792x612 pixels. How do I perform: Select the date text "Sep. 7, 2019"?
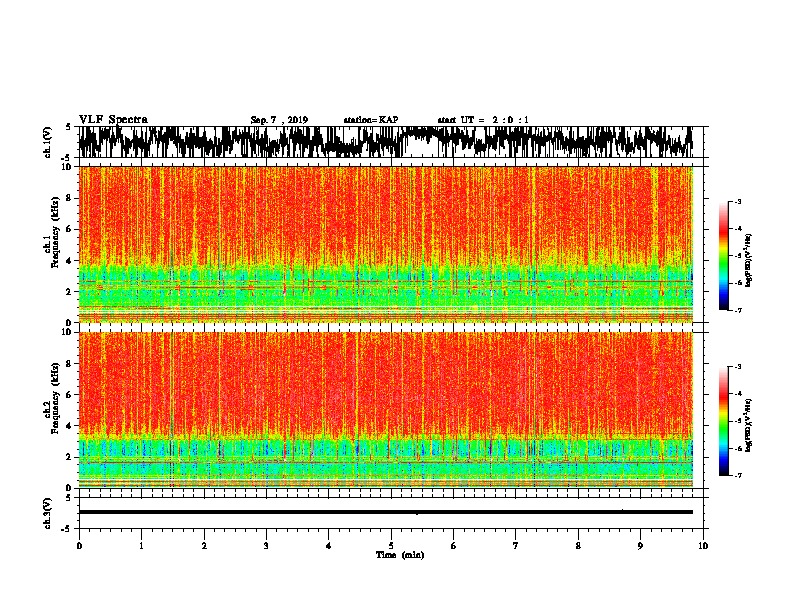click(x=279, y=120)
